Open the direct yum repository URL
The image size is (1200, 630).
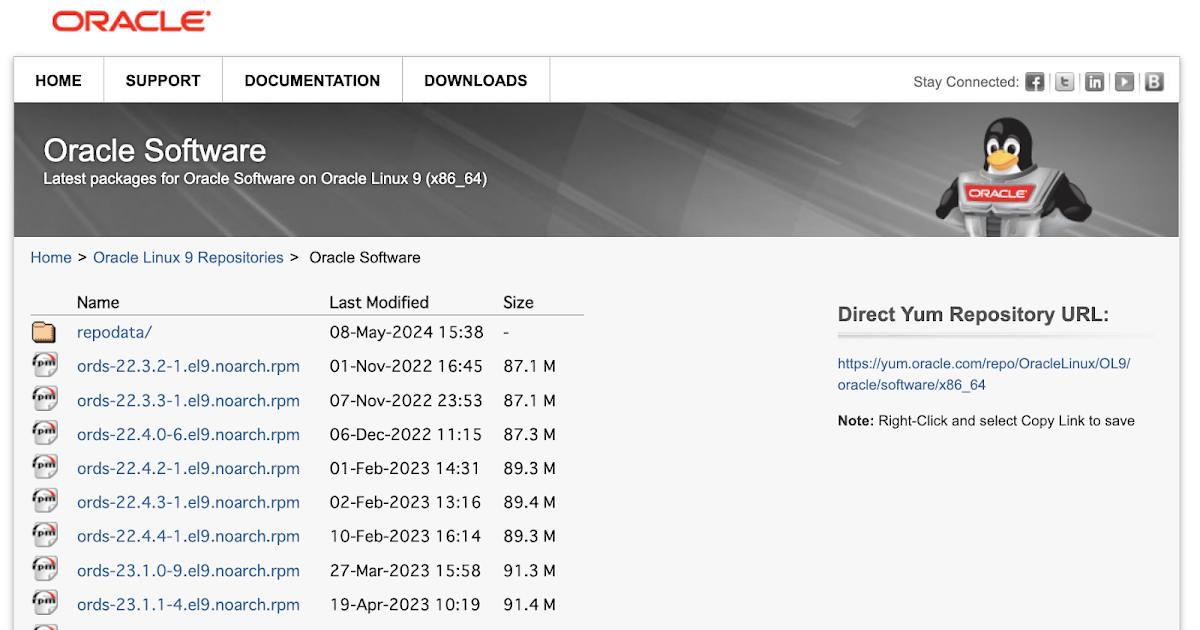point(984,374)
